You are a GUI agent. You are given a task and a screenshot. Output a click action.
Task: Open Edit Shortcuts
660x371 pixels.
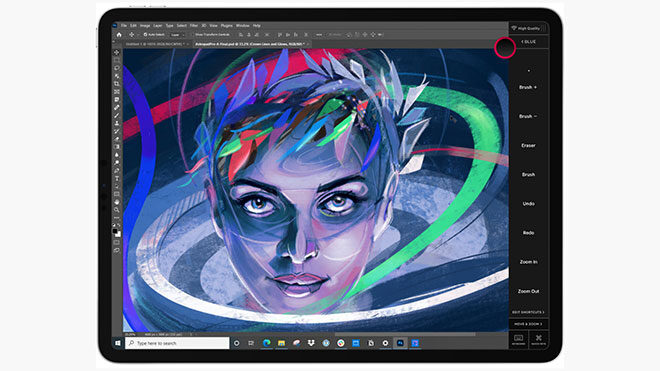[x=528, y=312]
